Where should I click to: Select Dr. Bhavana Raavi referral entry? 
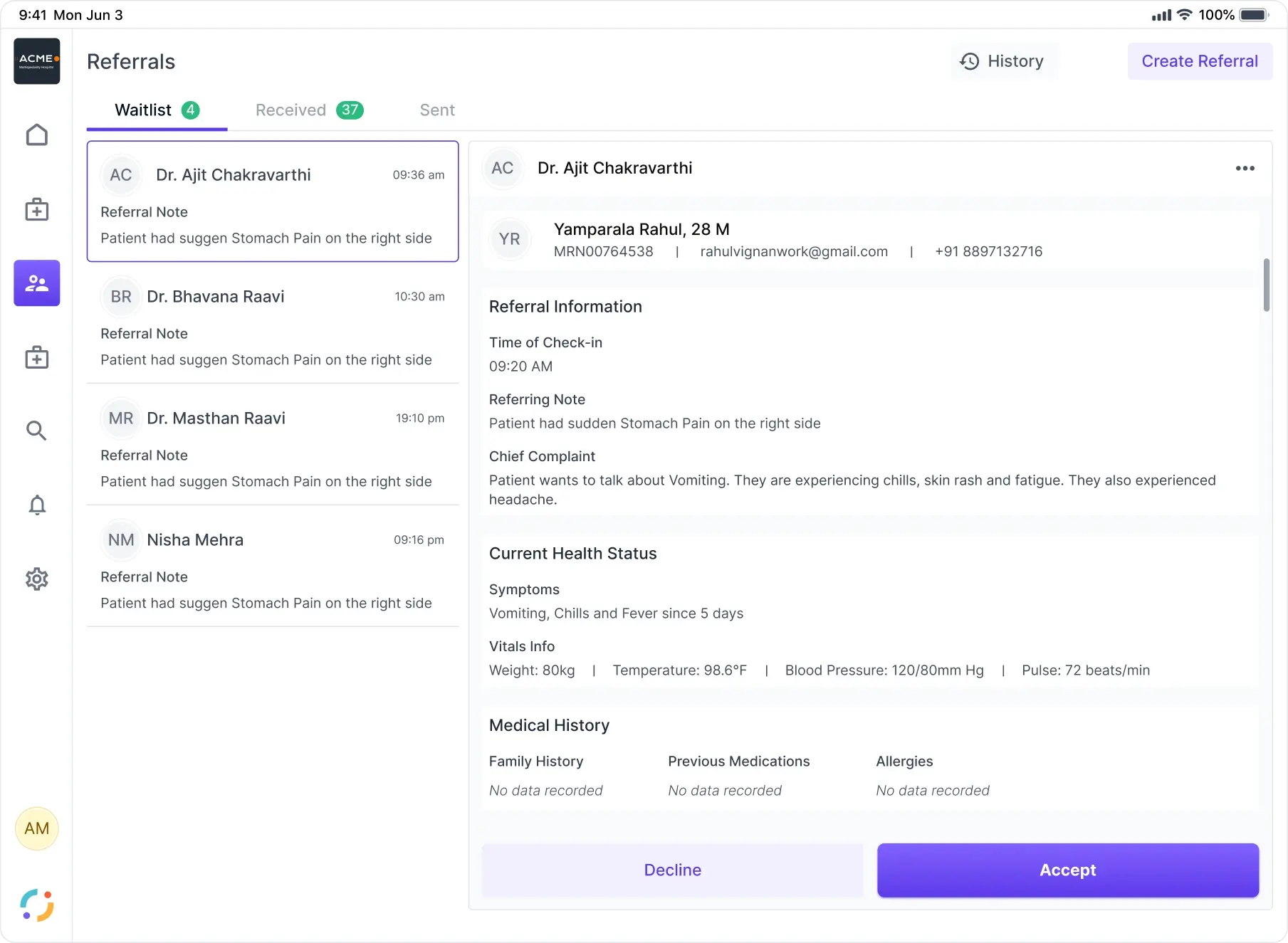coord(273,323)
